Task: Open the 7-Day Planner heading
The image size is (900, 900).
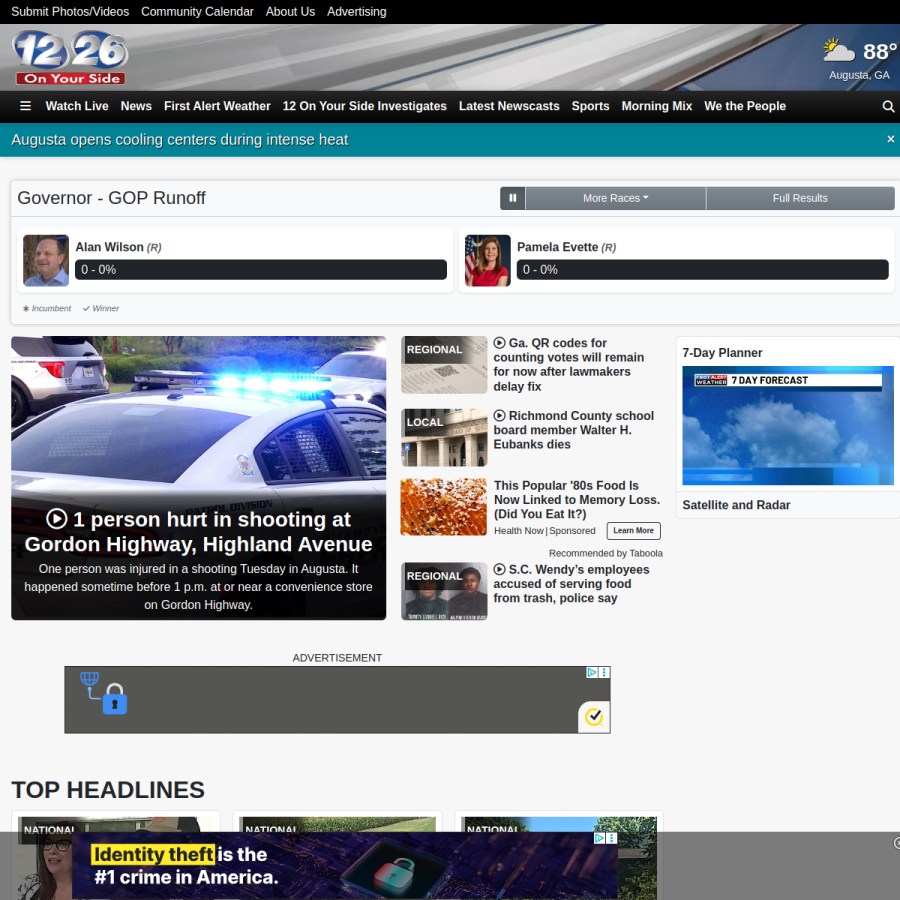Action: [x=722, y=353]
